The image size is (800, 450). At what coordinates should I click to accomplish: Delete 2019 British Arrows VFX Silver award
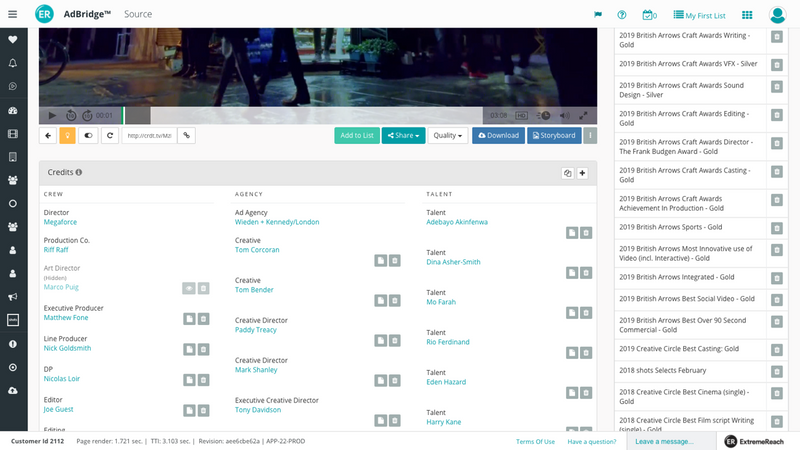pos(777,65)
